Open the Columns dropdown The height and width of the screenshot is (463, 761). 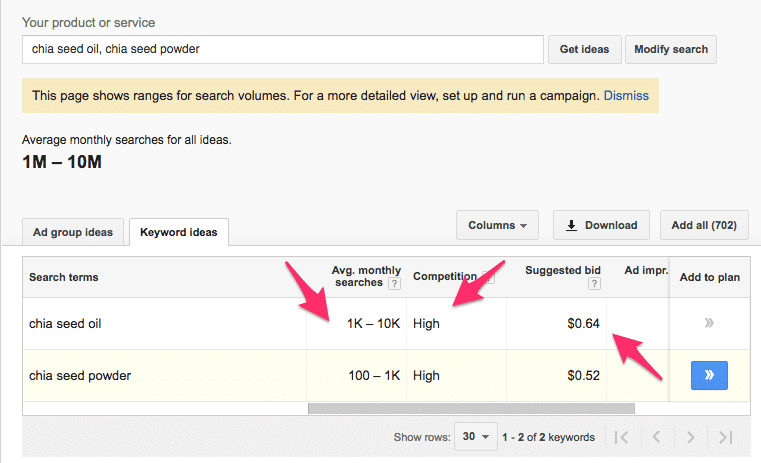click(497, 225)
